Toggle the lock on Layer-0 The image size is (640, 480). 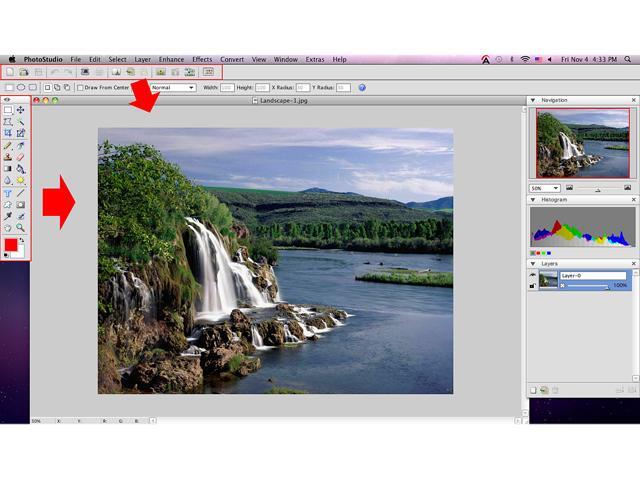pos(532,286)
